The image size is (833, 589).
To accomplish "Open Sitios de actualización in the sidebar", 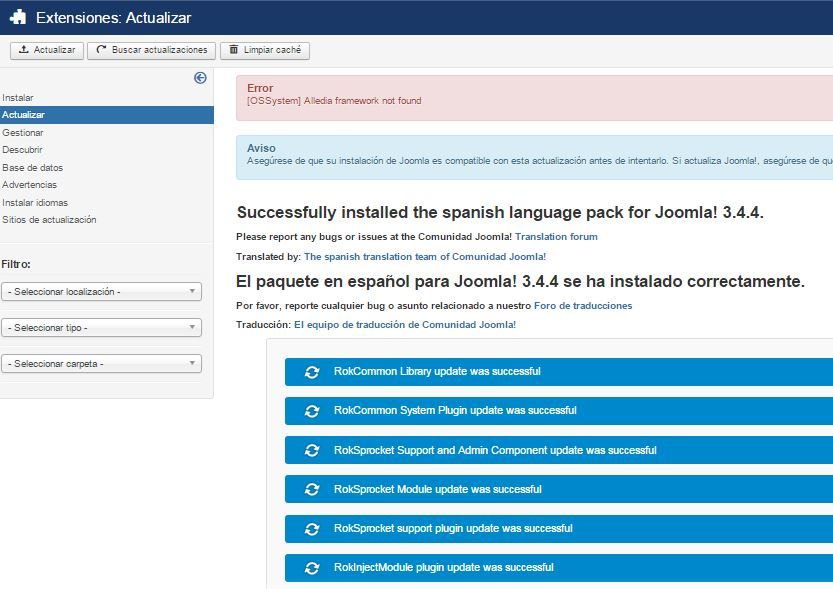I will coord(49,220).
